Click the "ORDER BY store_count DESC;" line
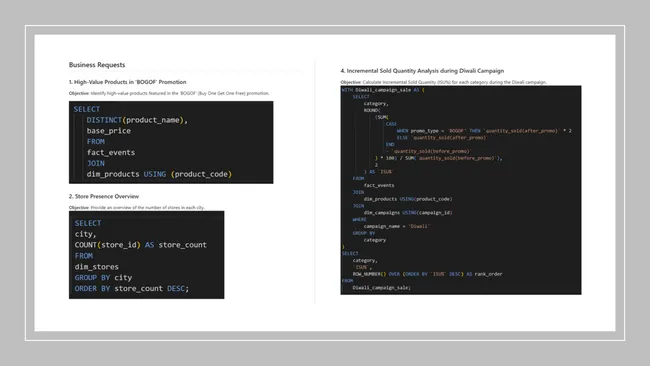The width and height of the screenshot is (650, 366). click(x=132, y=288)
